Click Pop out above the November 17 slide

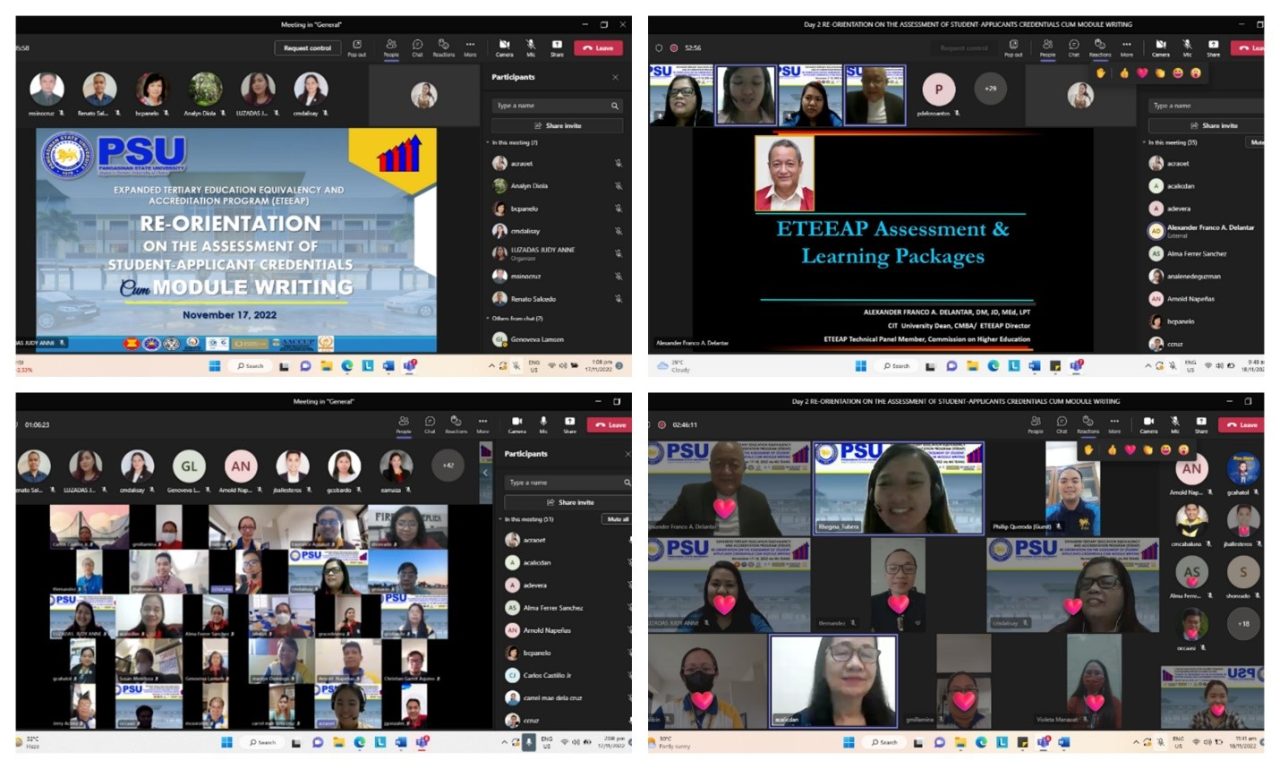356,47
